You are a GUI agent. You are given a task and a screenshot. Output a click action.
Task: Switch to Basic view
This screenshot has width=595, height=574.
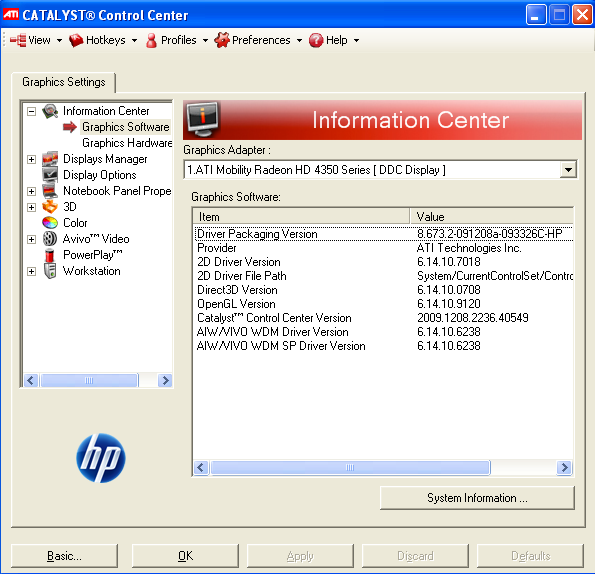[64, 556]
